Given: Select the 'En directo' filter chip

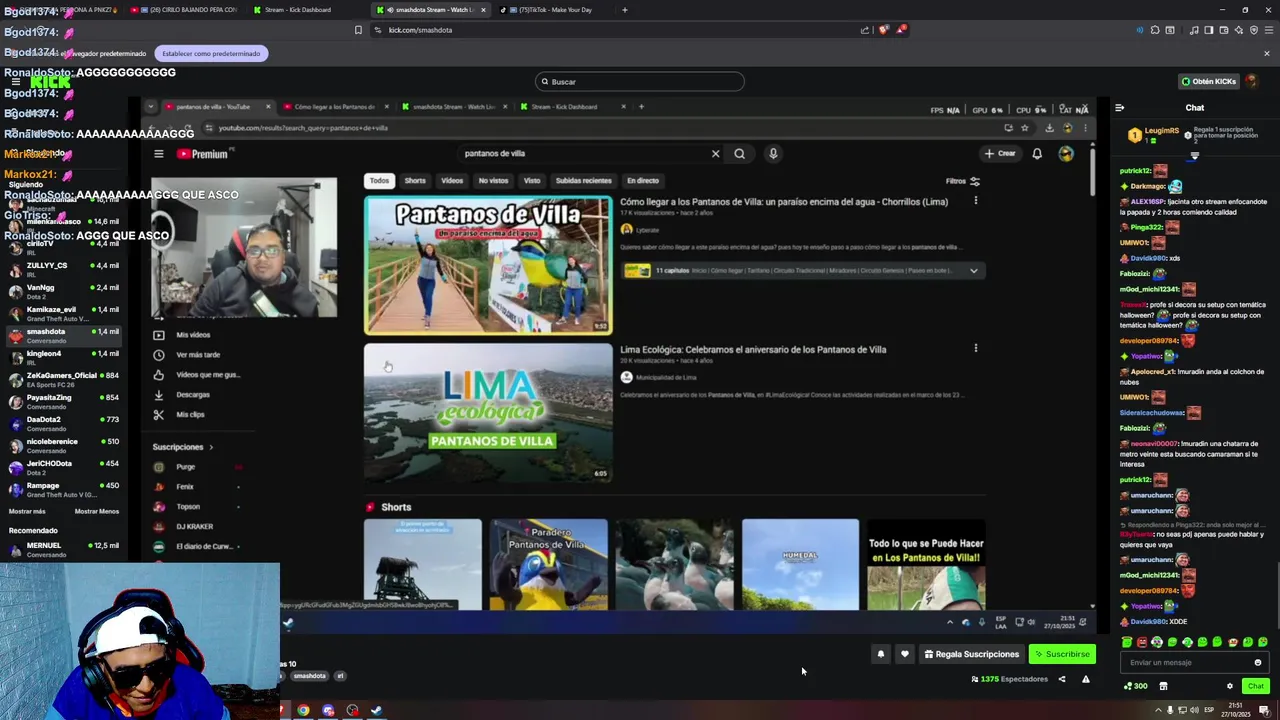Looking at the screenshot, I should click(x=643, y=181).
